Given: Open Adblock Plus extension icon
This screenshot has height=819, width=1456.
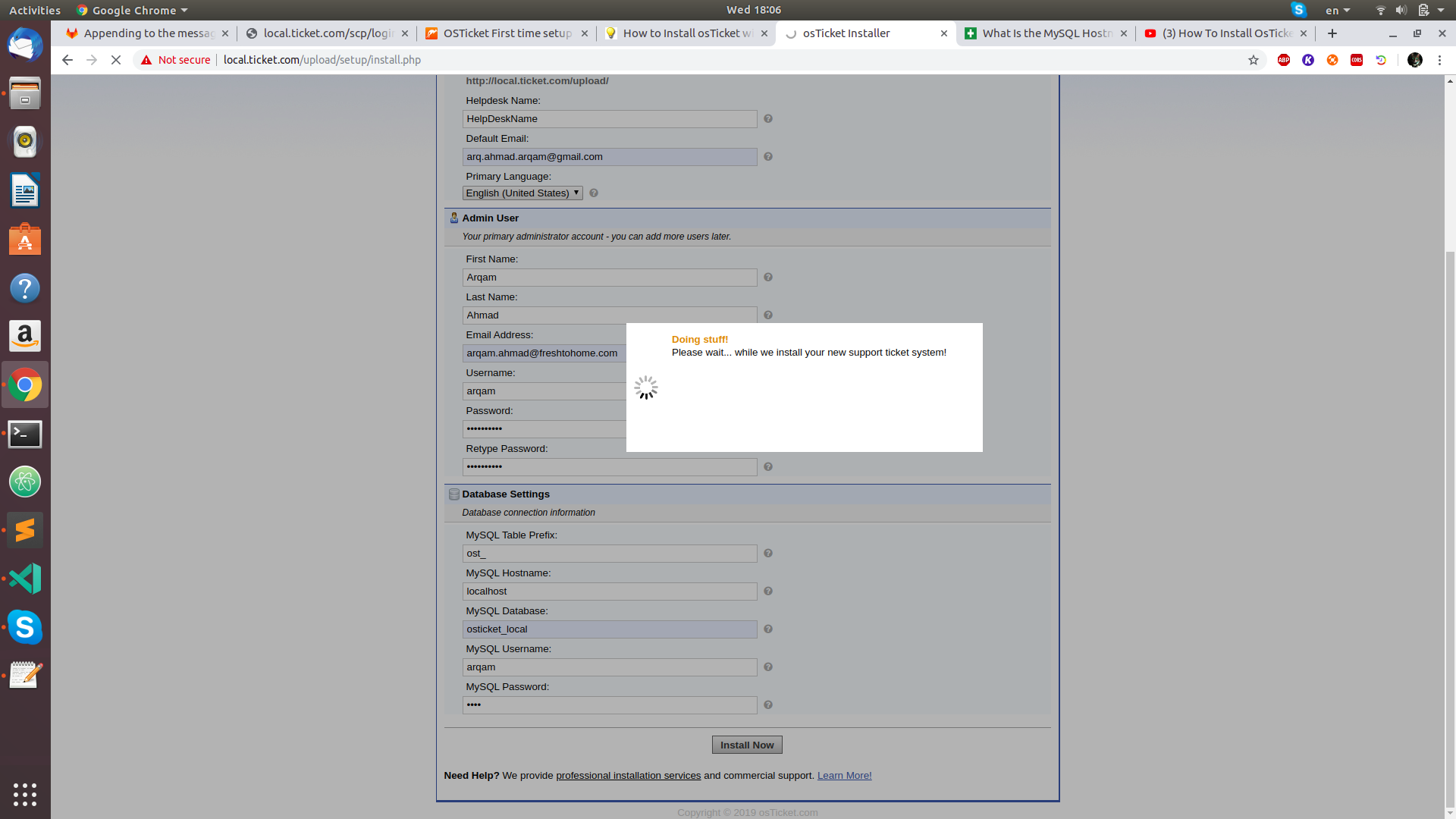Looking at the screenshot, I should coord(1284,60).
